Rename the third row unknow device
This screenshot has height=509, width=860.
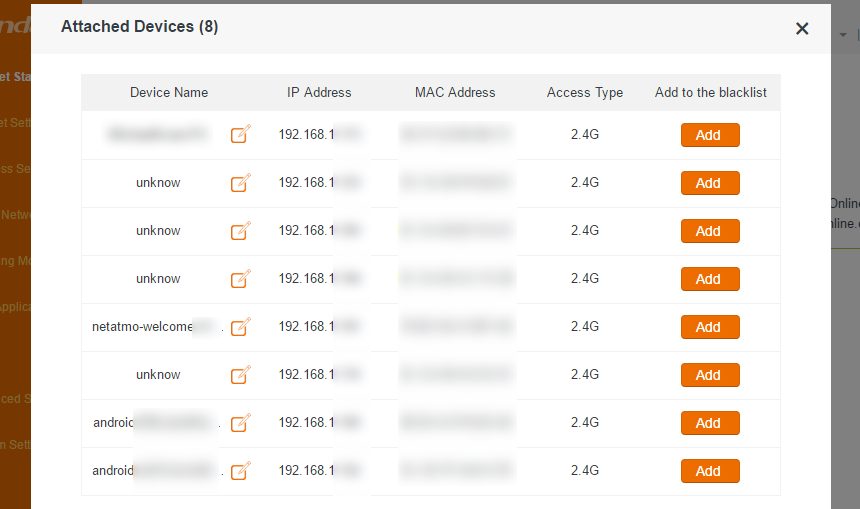point(240,230)
